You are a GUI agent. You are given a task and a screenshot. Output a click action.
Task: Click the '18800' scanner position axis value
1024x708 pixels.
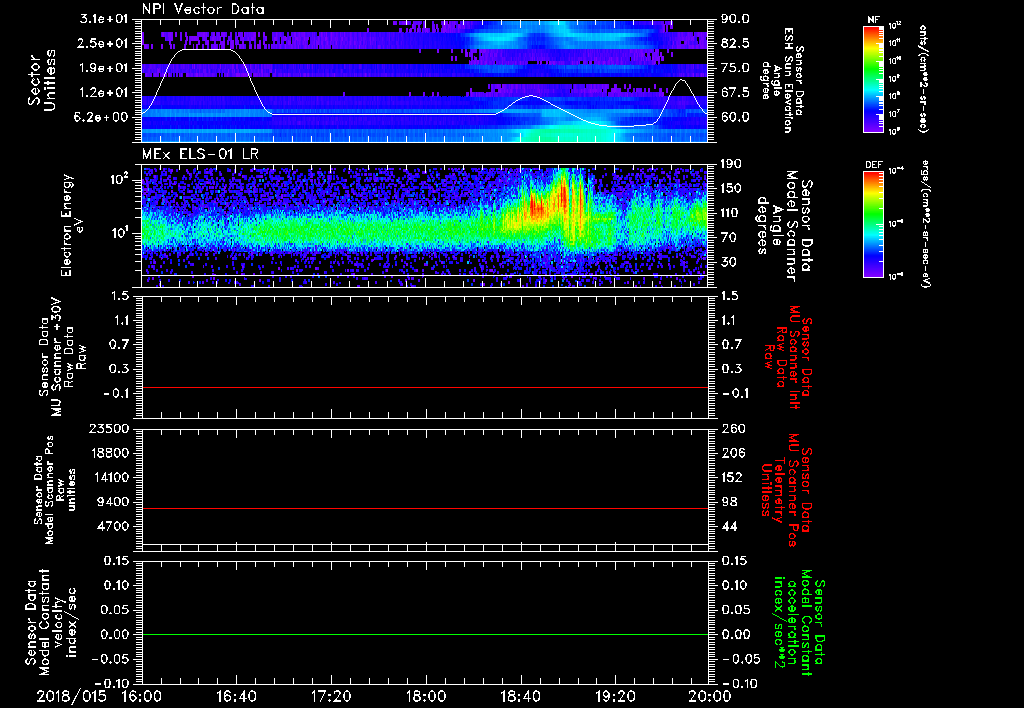(x=112, y=453)
